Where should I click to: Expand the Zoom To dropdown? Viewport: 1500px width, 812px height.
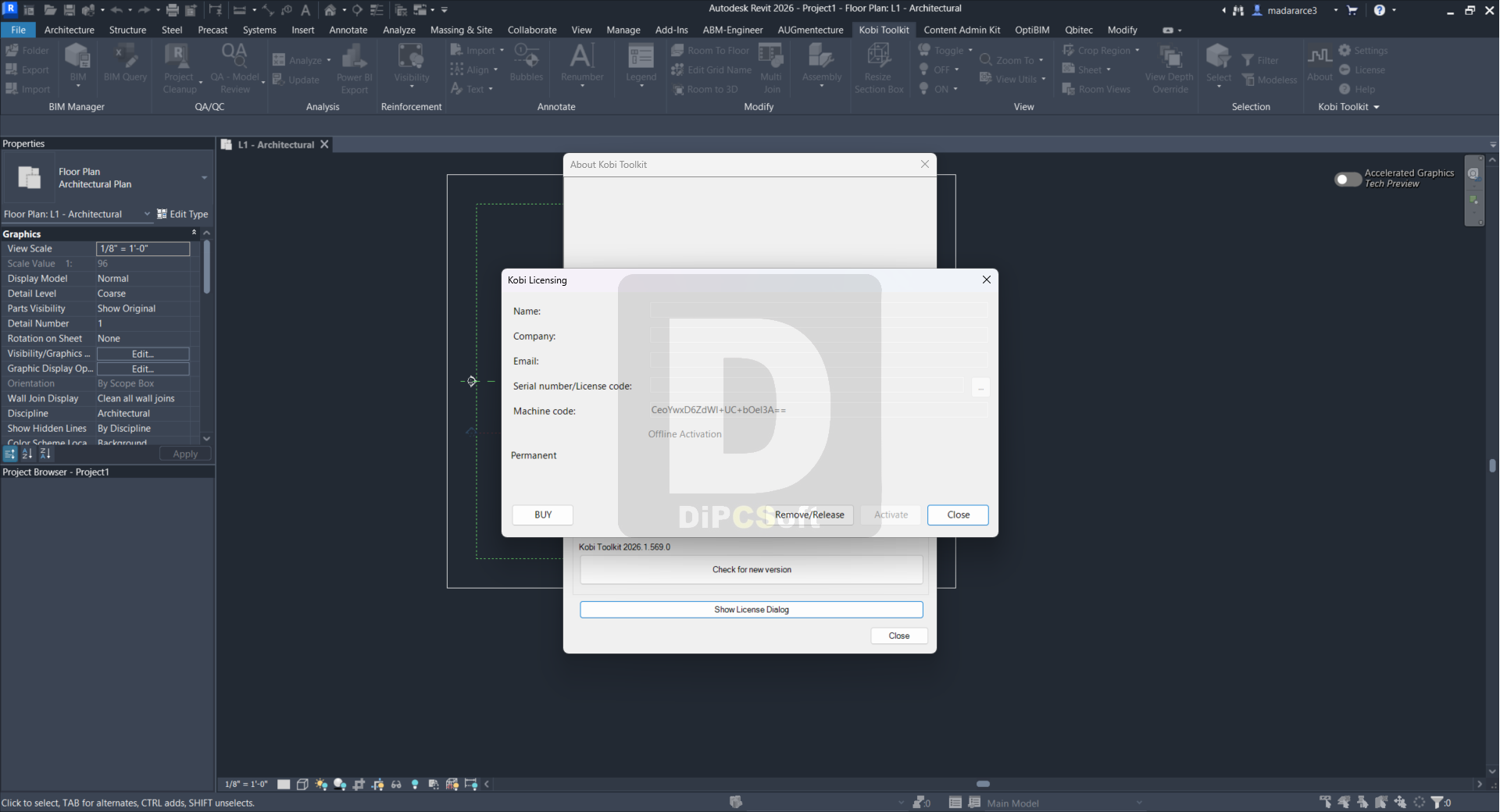click(1041, 60)
